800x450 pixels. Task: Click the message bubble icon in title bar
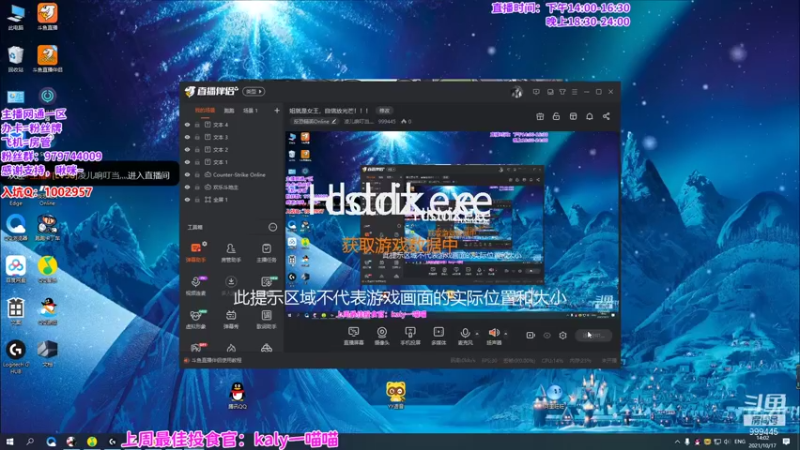[536, 92]
